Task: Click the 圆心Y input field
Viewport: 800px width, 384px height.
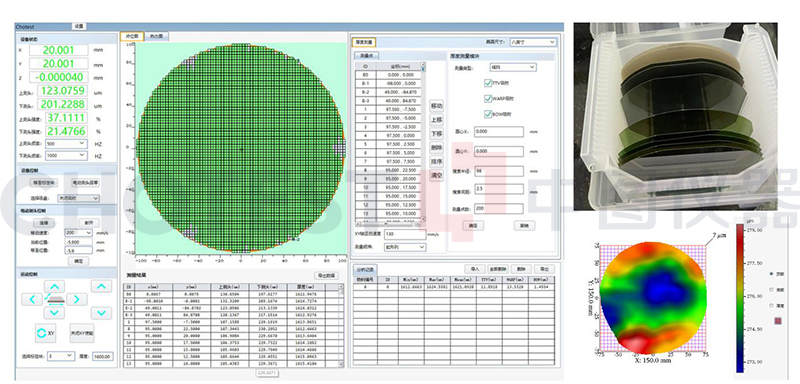Action: [498, 151]
